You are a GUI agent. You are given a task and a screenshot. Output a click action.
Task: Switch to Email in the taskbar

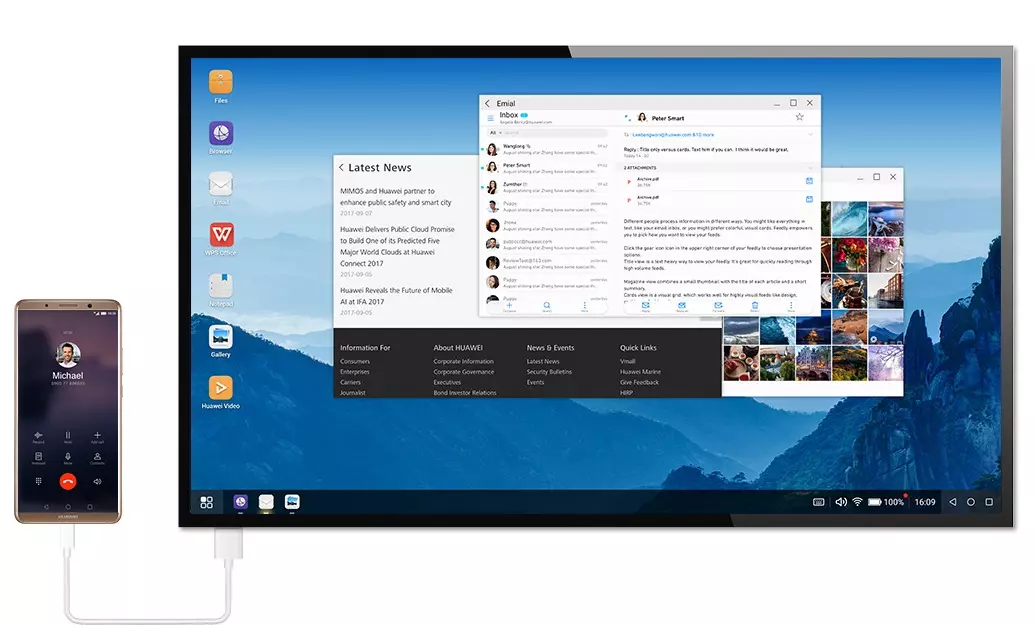click(x=266, y=502)
